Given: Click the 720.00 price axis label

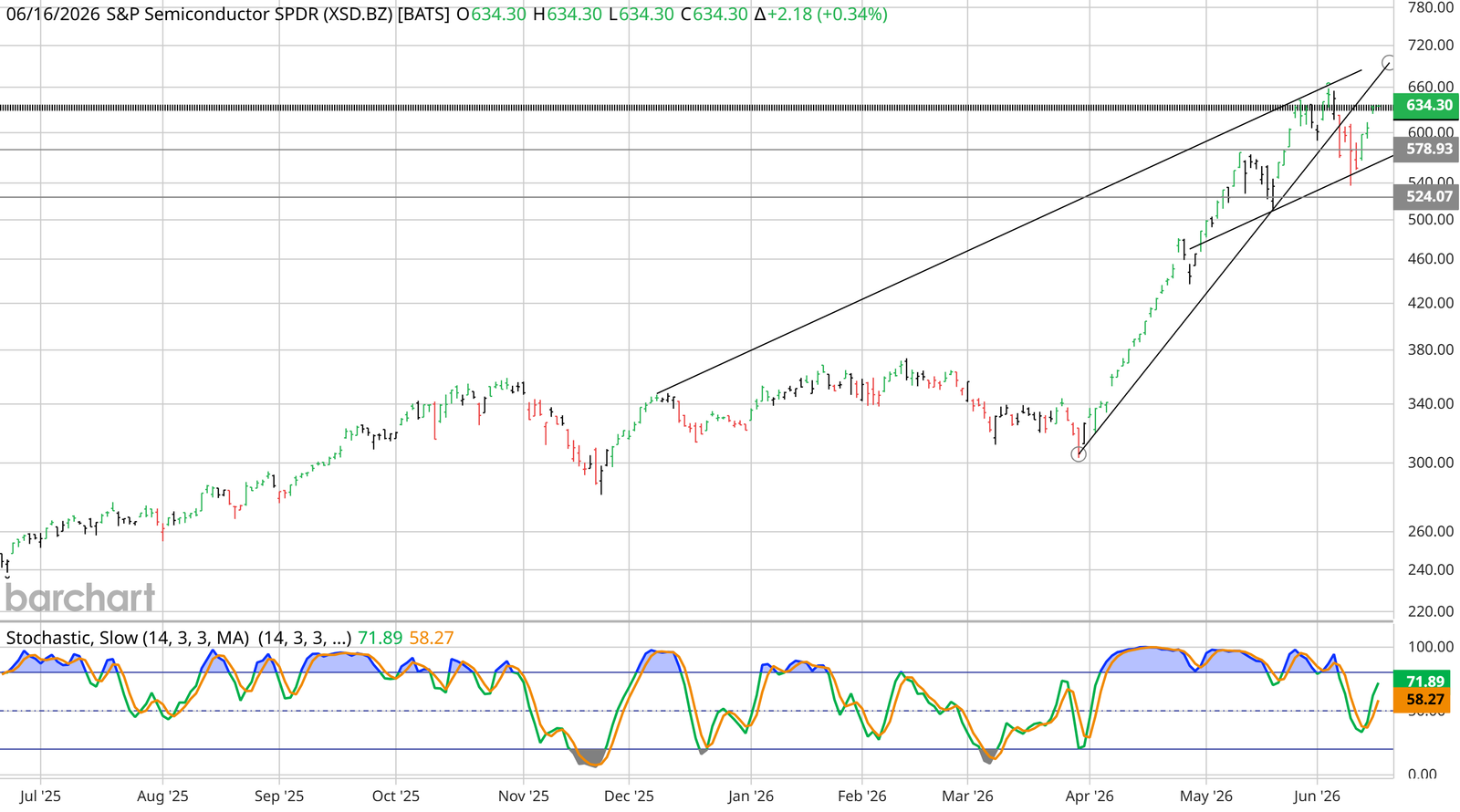Looking at the screenshot, I should point(1431,45).
